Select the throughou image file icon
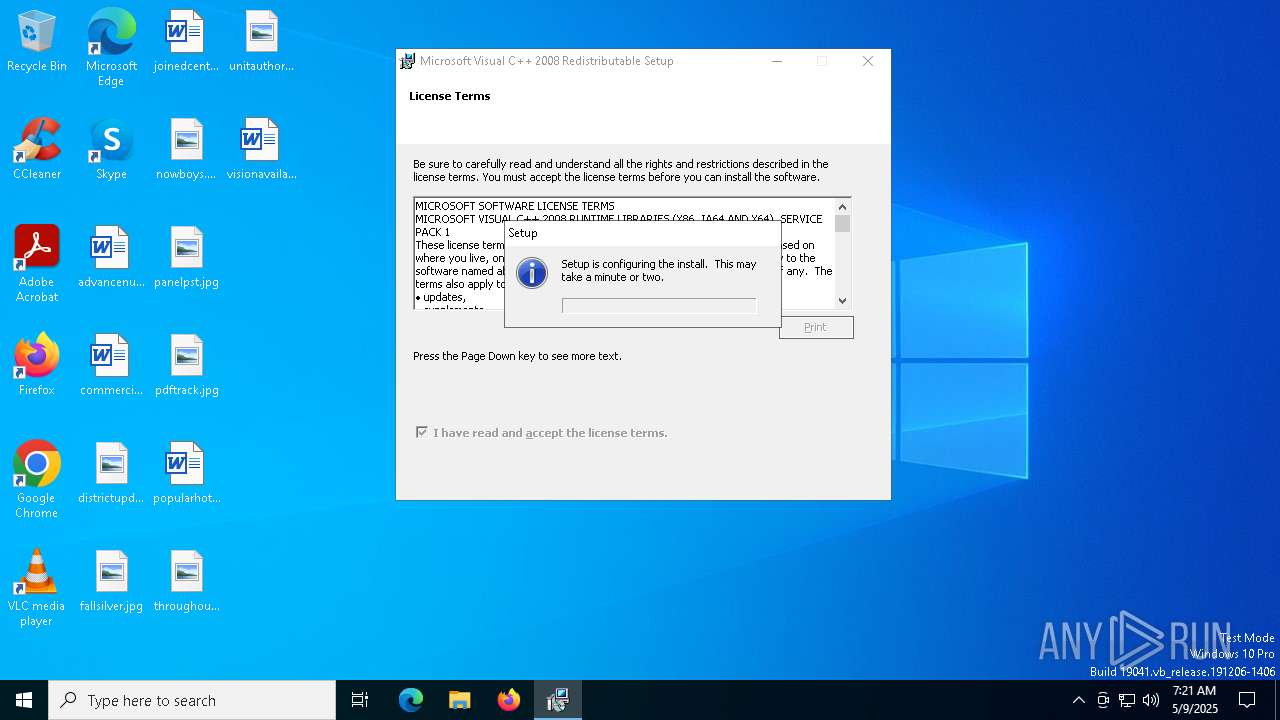 coord(186,581)
